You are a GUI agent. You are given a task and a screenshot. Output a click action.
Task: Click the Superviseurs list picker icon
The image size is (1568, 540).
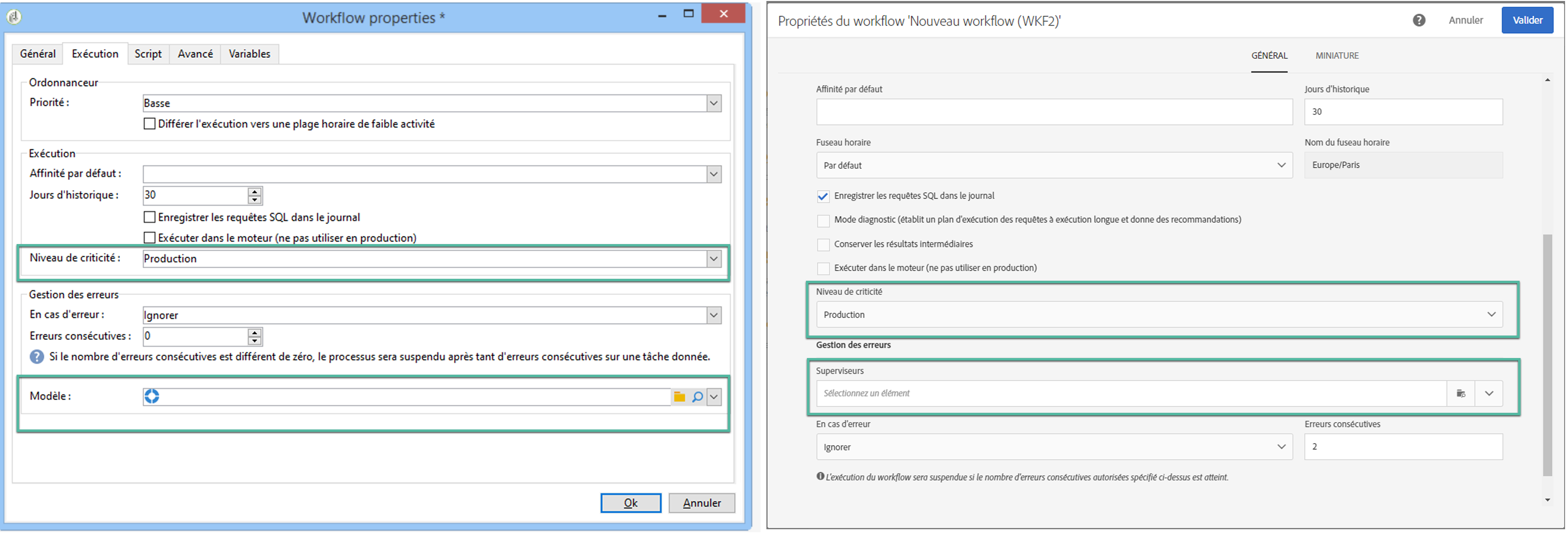click(x=1460, y=394)
